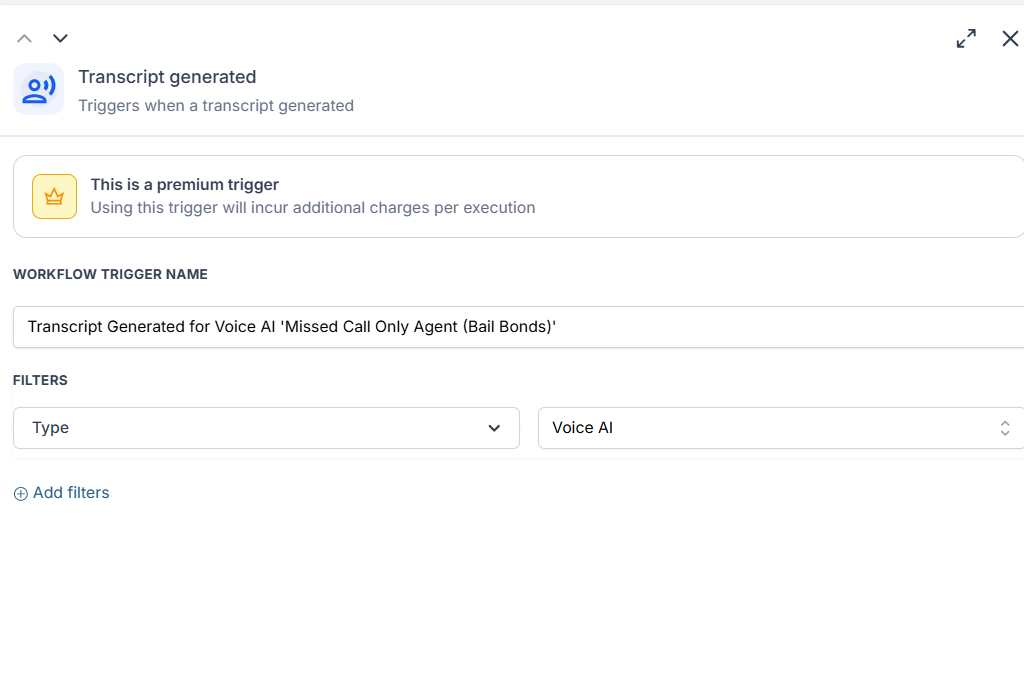Viewport: 1024px width, 676px height.
Task: Open the Voice AI value selector
Action: (780, 428)
